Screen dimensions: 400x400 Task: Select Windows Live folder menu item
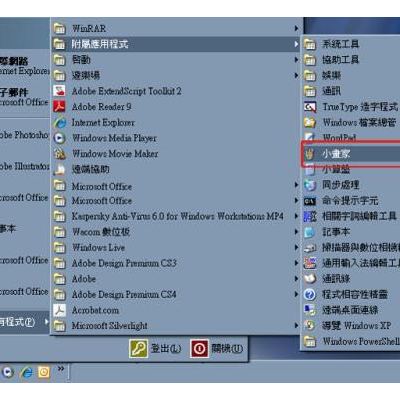click(x=176, y=247)
